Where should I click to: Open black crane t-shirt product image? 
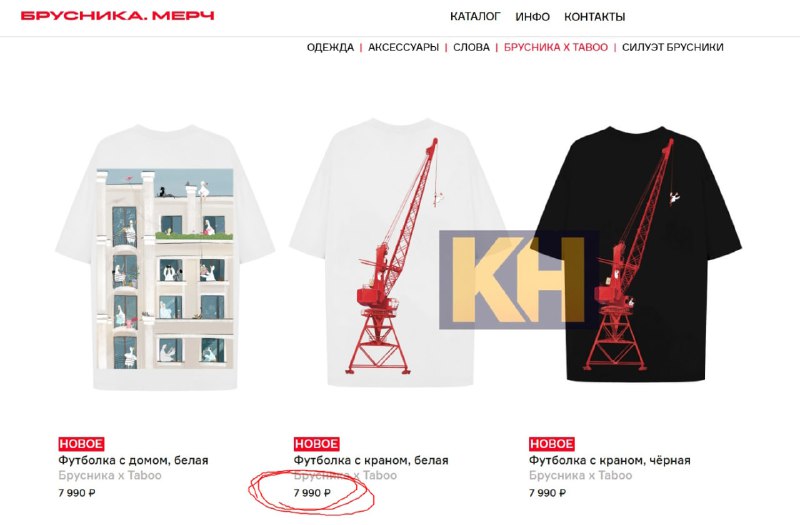(635, 254)
